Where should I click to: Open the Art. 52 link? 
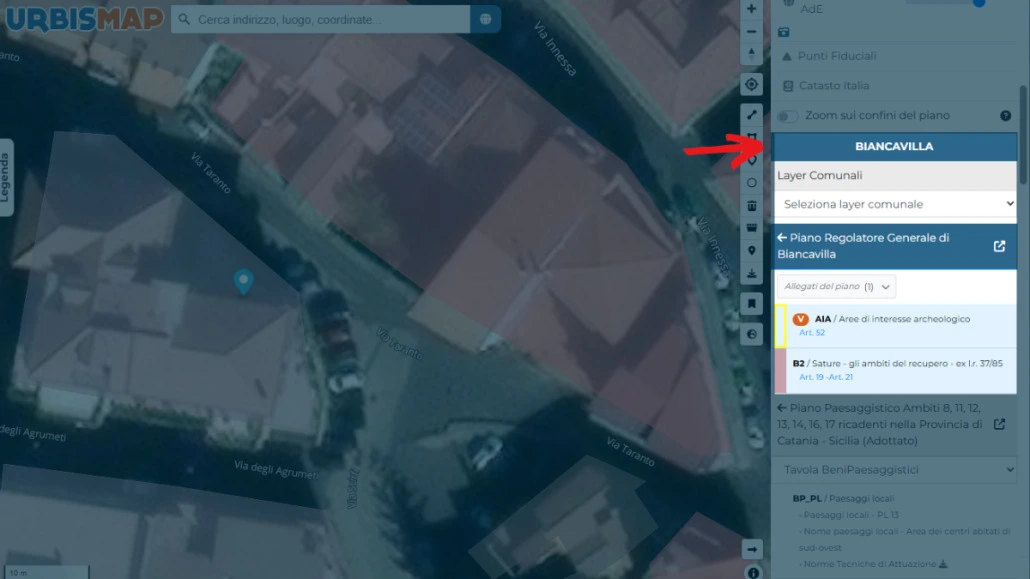812,333
